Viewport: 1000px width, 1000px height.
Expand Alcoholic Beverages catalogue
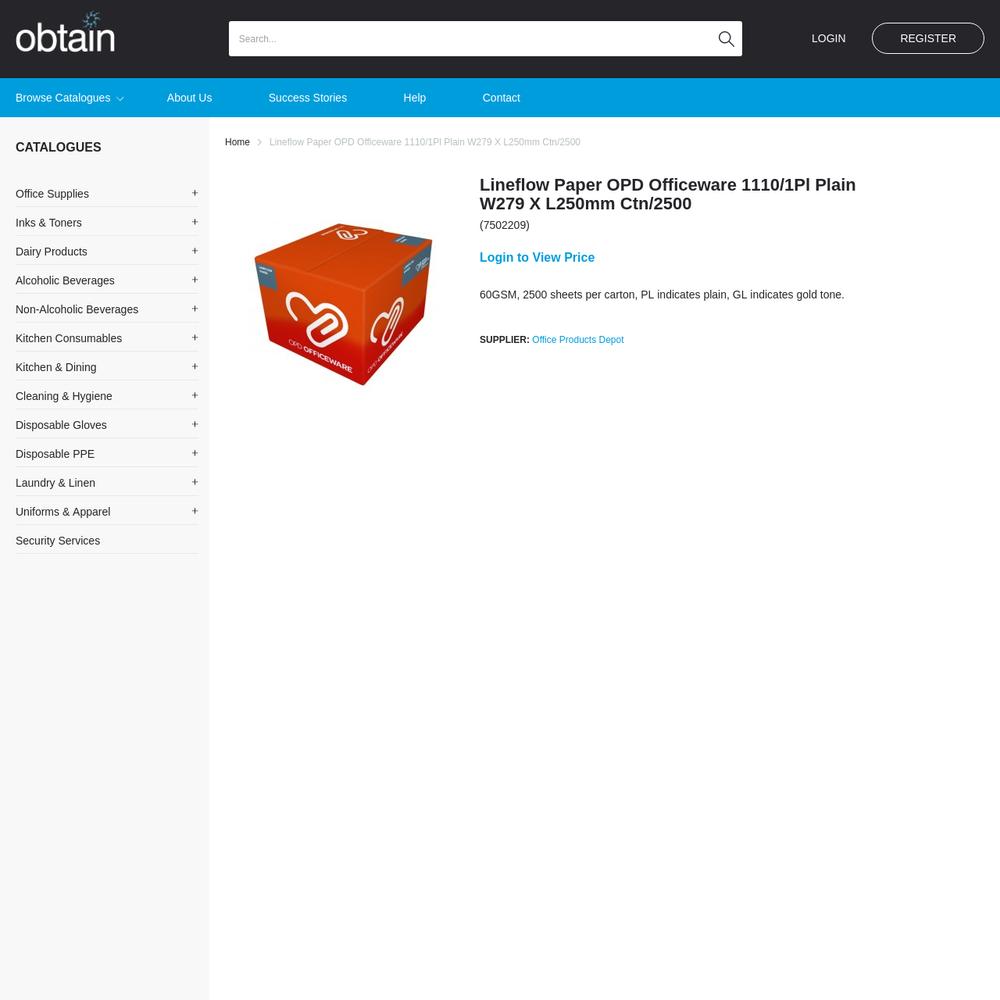[x=195, y=280]
